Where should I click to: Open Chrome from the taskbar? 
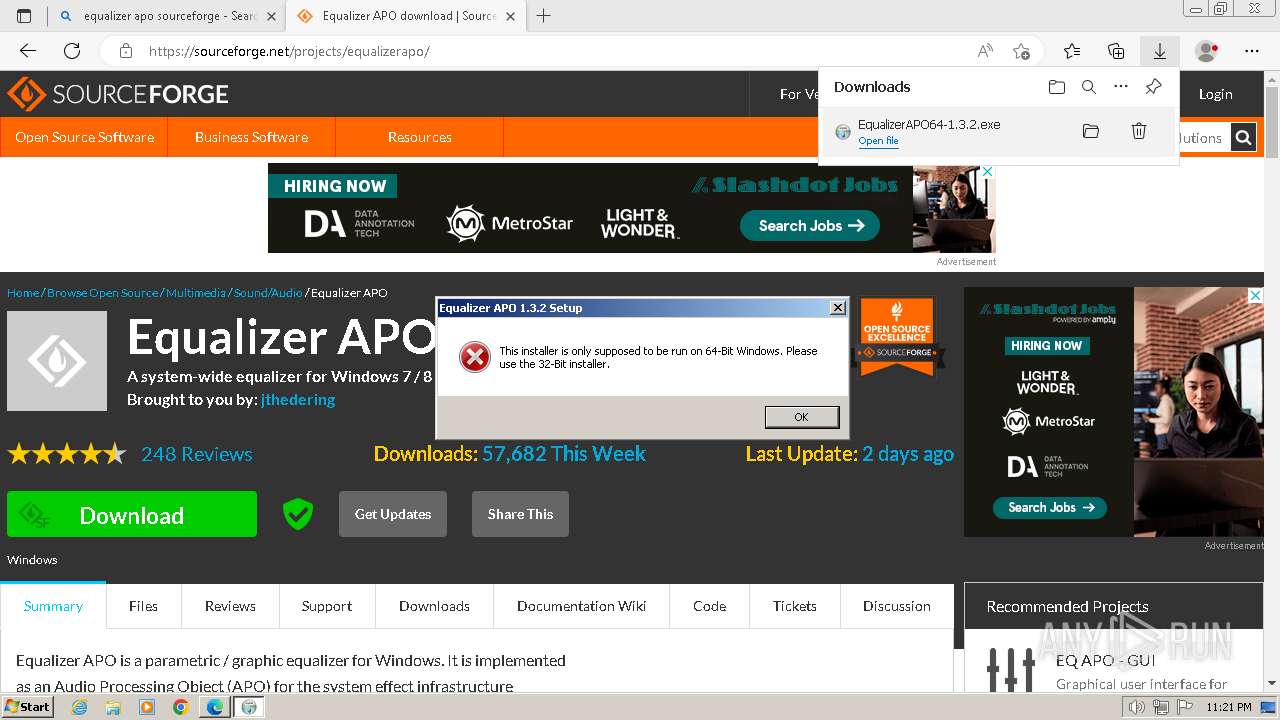coord(180,707)
